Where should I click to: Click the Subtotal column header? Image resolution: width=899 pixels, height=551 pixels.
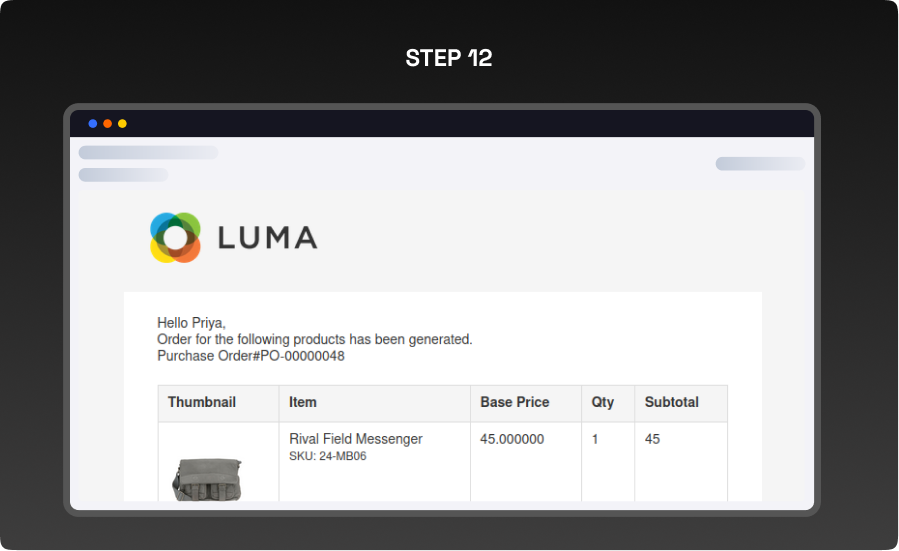[x=672, y=402]
